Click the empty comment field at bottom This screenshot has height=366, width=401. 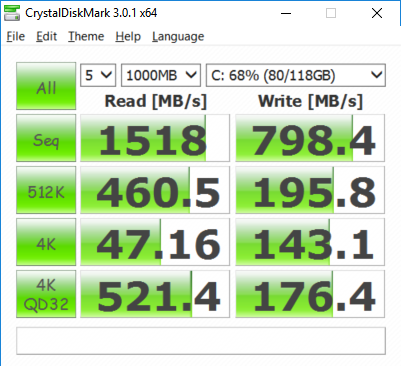[x=201, y=341]
